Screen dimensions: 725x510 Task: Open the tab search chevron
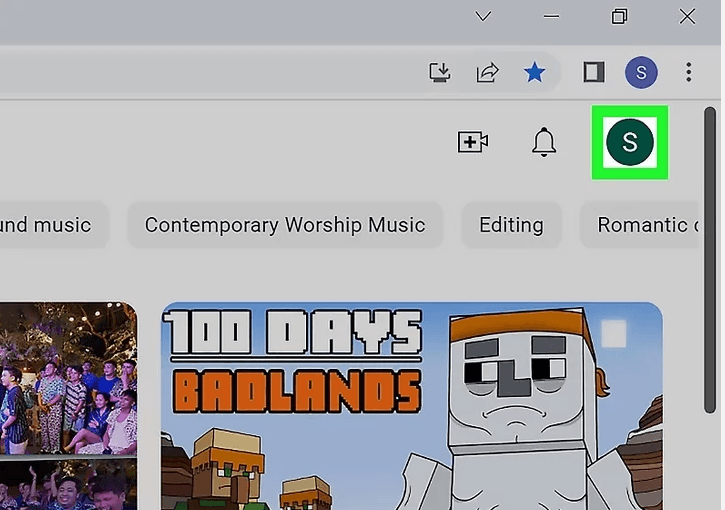[483, 17]
